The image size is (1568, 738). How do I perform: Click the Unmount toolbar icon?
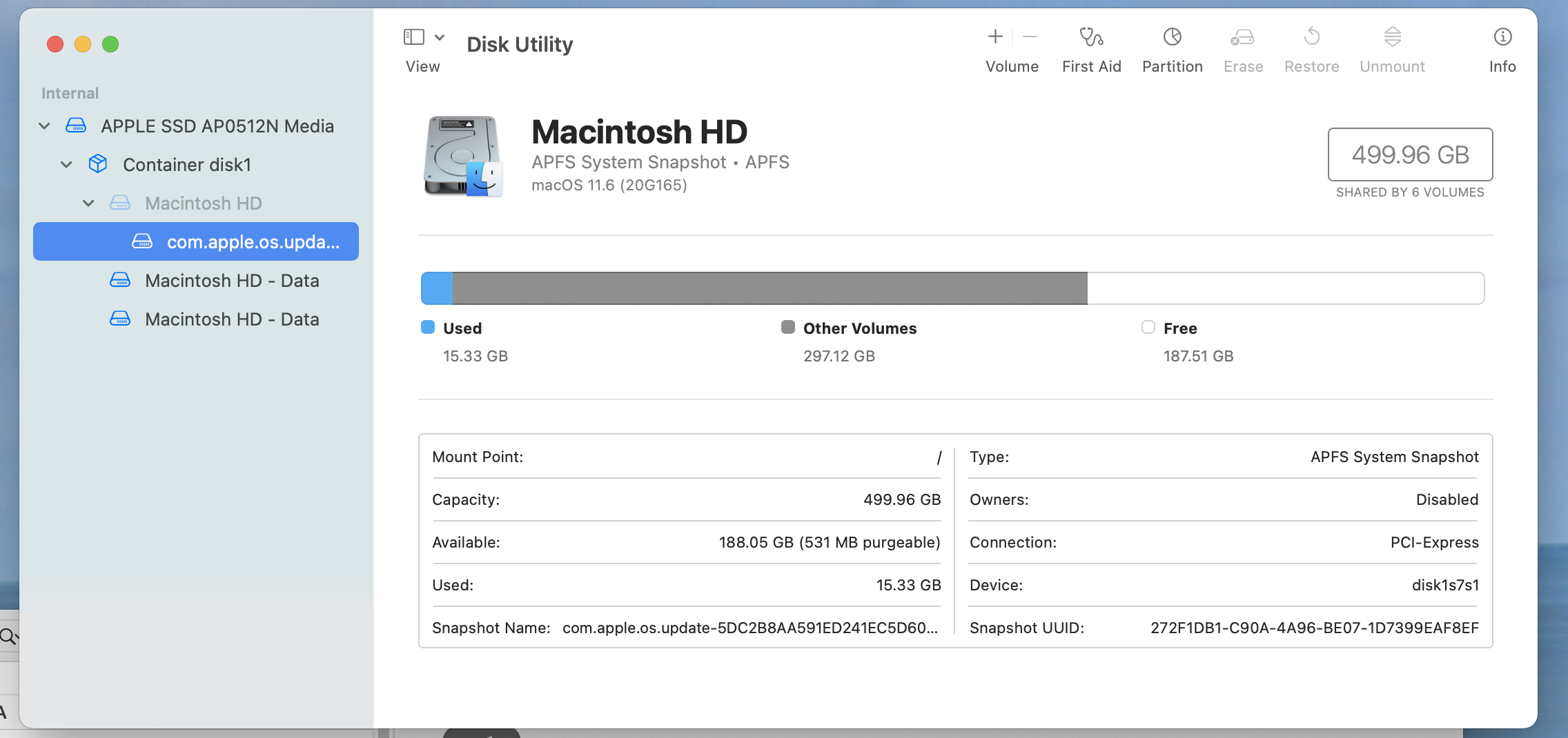(1392, 37)
